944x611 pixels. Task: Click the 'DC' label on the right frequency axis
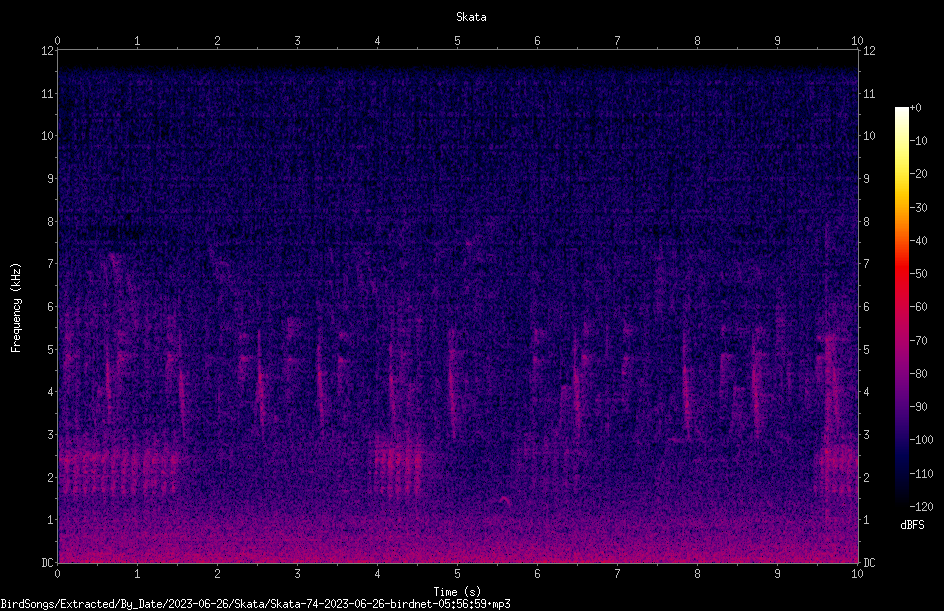(869, 563)
